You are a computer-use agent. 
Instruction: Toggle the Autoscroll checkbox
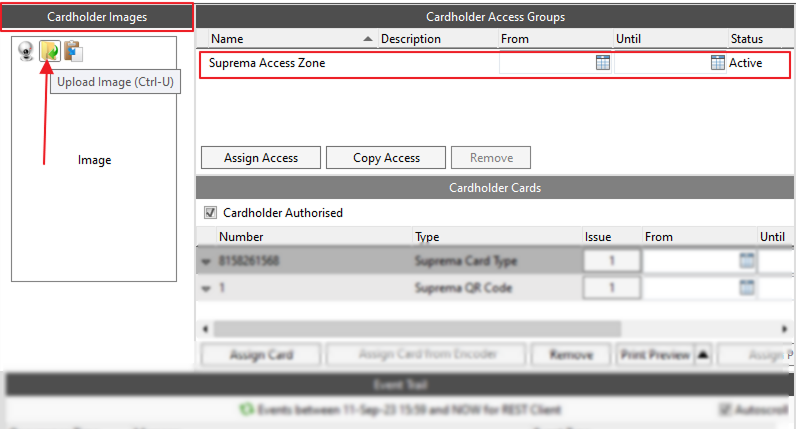[726, 409]
